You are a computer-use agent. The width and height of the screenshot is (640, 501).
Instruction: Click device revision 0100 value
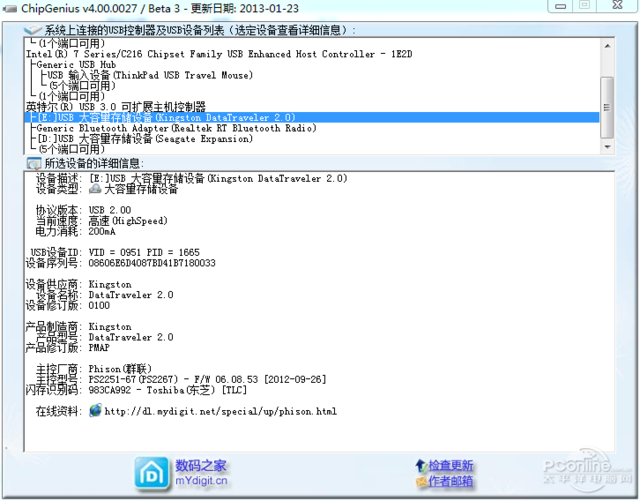[99, 305]
